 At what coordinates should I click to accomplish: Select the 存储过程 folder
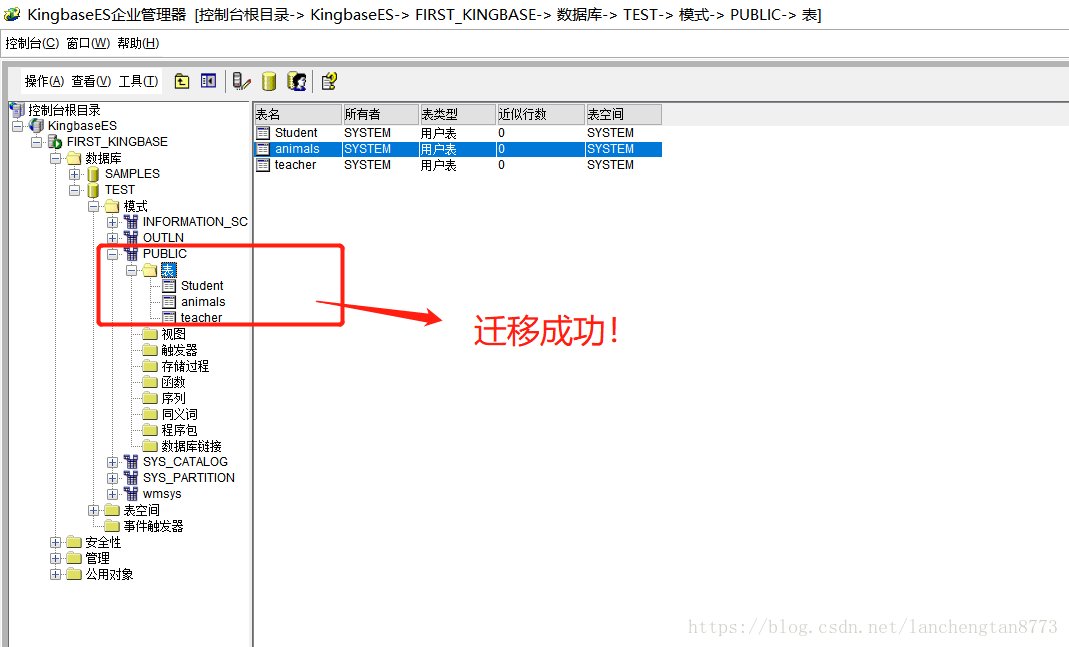click(185, 366)
